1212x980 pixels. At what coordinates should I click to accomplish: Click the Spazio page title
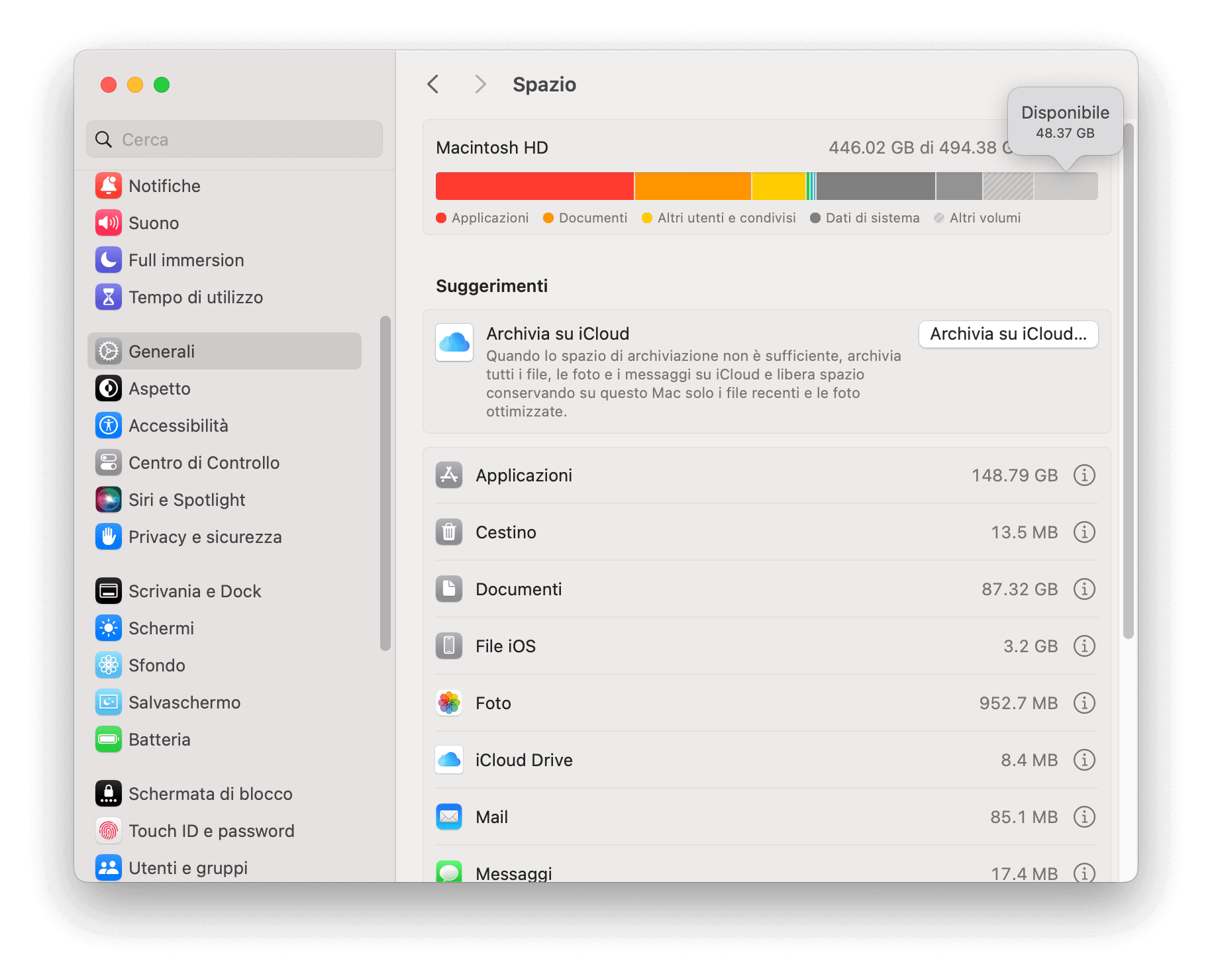[544, 85]
